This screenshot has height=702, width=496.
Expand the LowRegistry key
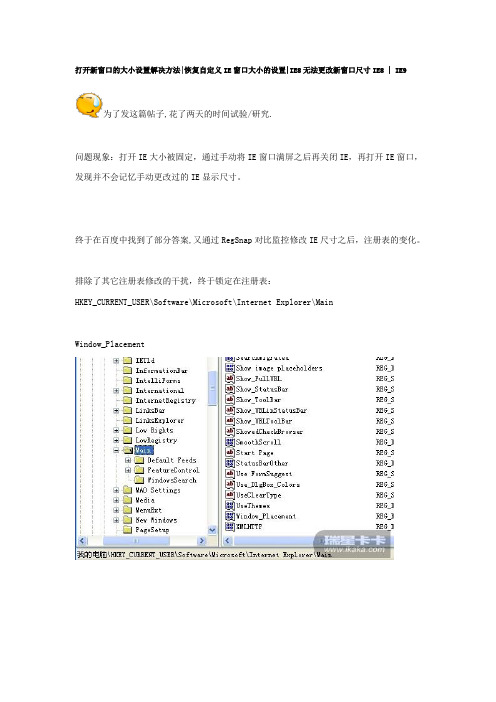coord(116,440)
